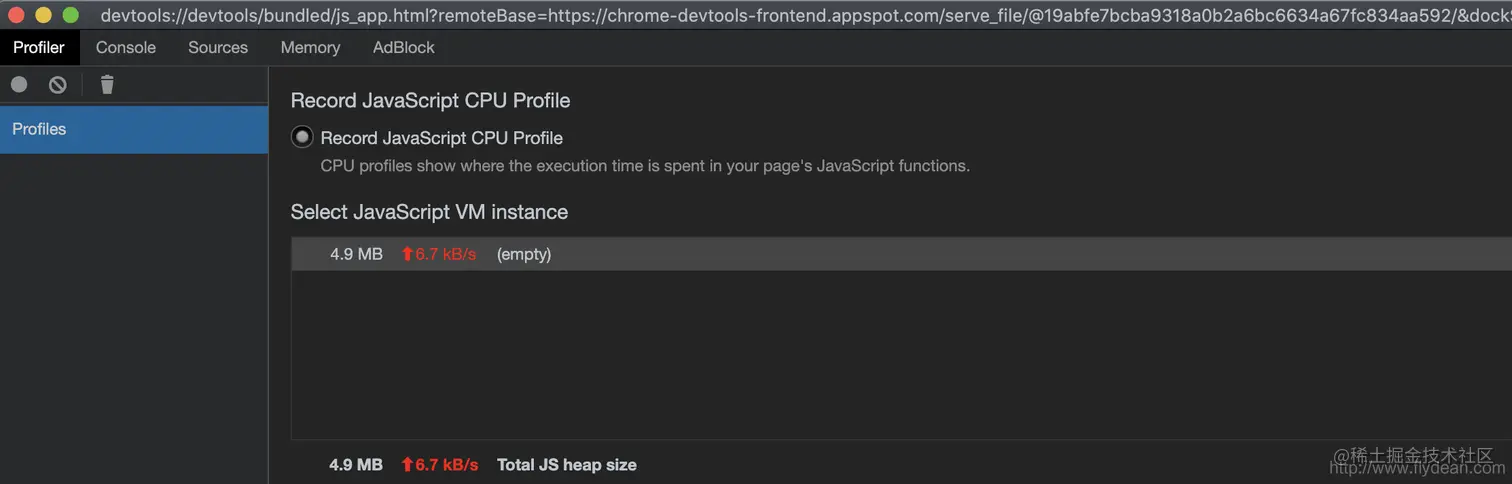Maximize the window using the green button

pos(71,15)
